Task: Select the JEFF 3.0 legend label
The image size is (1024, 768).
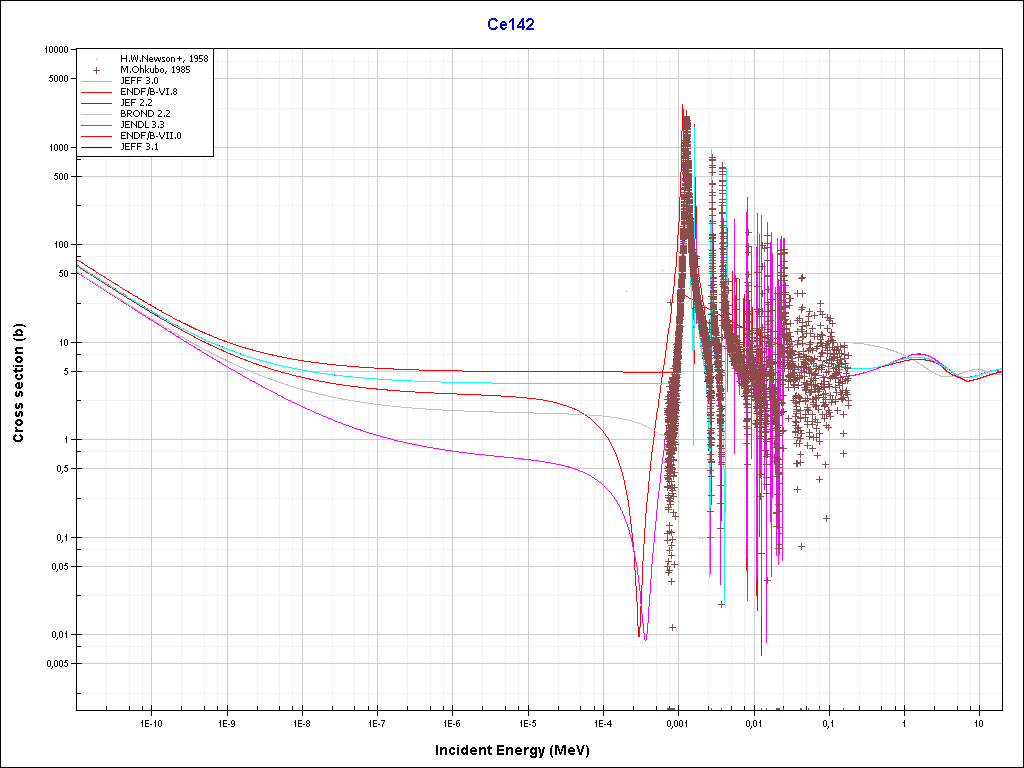Action: point(139,81)
